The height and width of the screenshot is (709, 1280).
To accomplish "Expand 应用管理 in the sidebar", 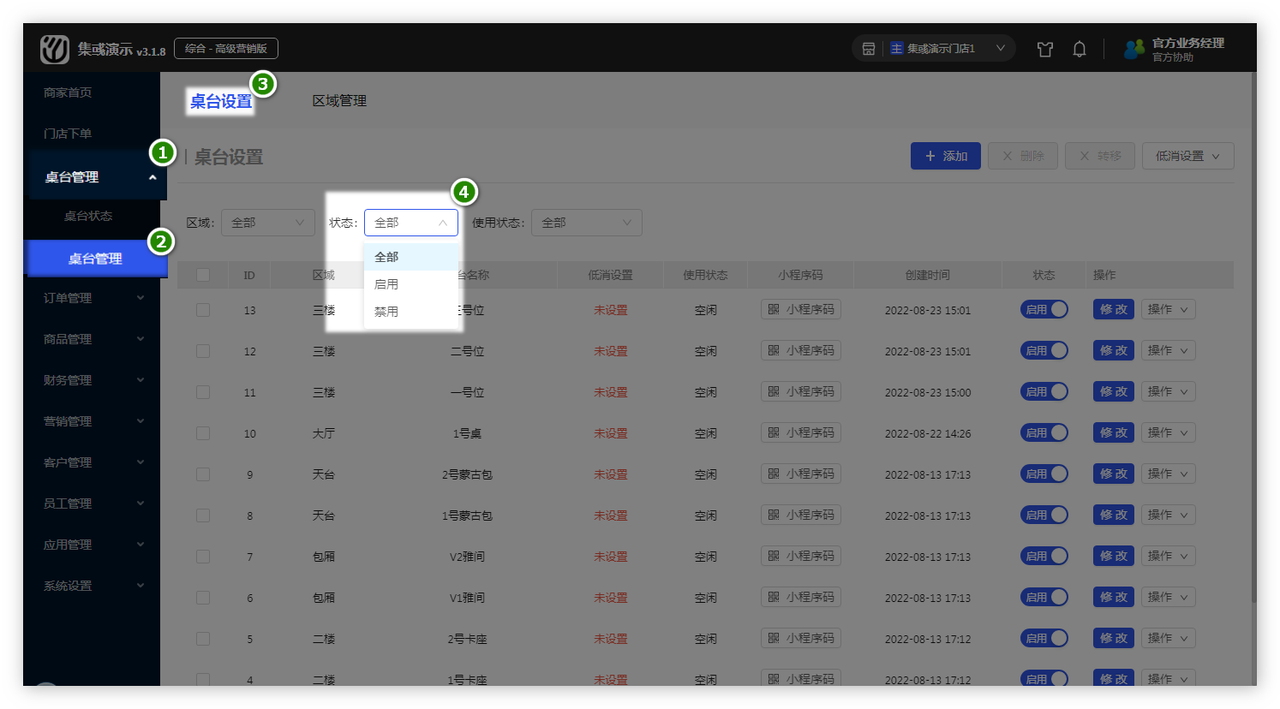I will tap(93, 544).
